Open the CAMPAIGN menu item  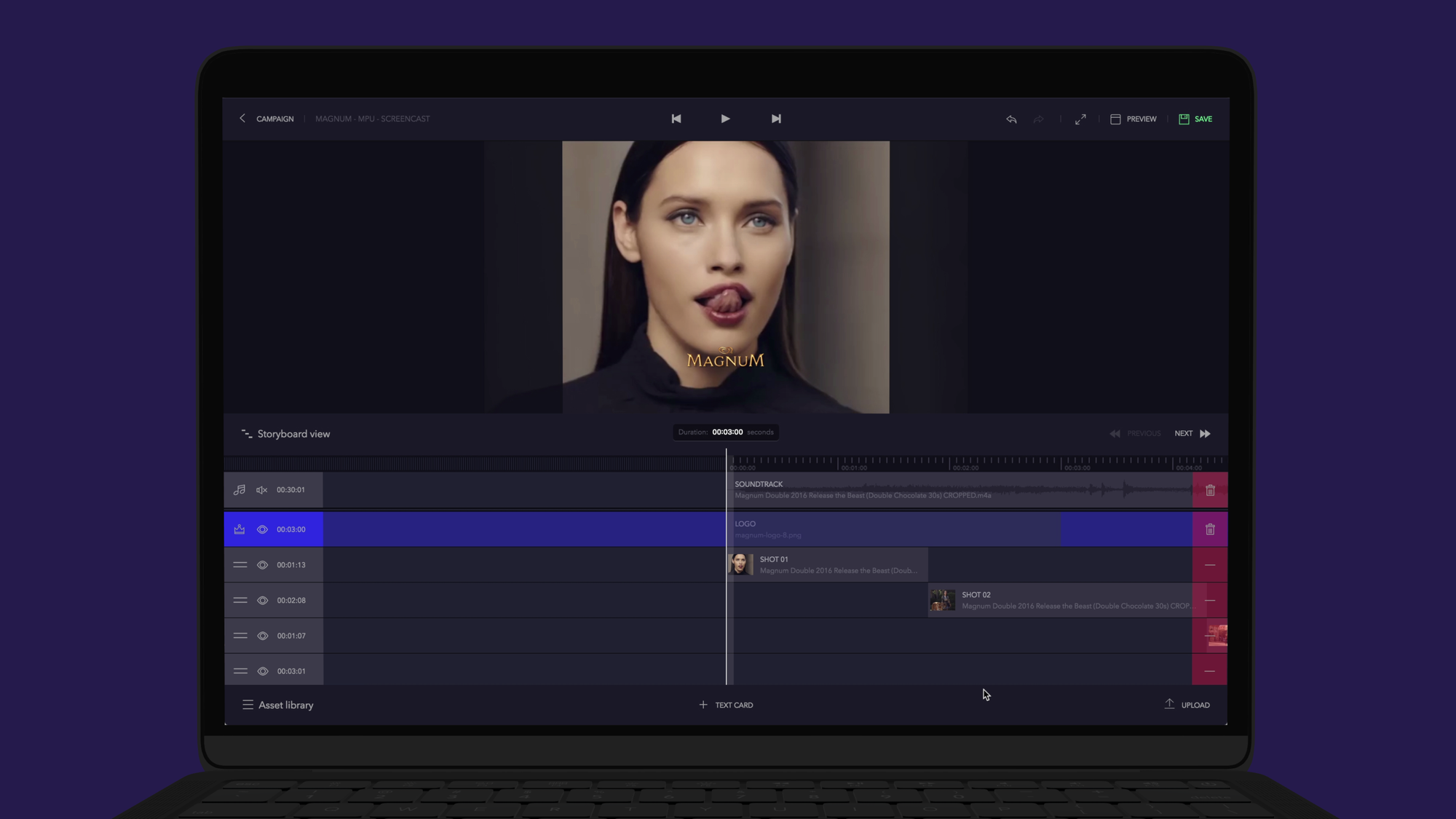(x=275, y=119)
